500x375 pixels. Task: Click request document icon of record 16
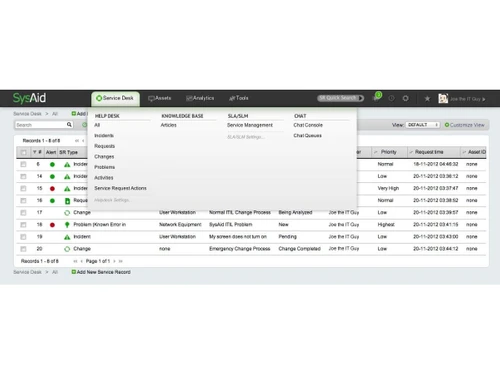click(67, 201)
